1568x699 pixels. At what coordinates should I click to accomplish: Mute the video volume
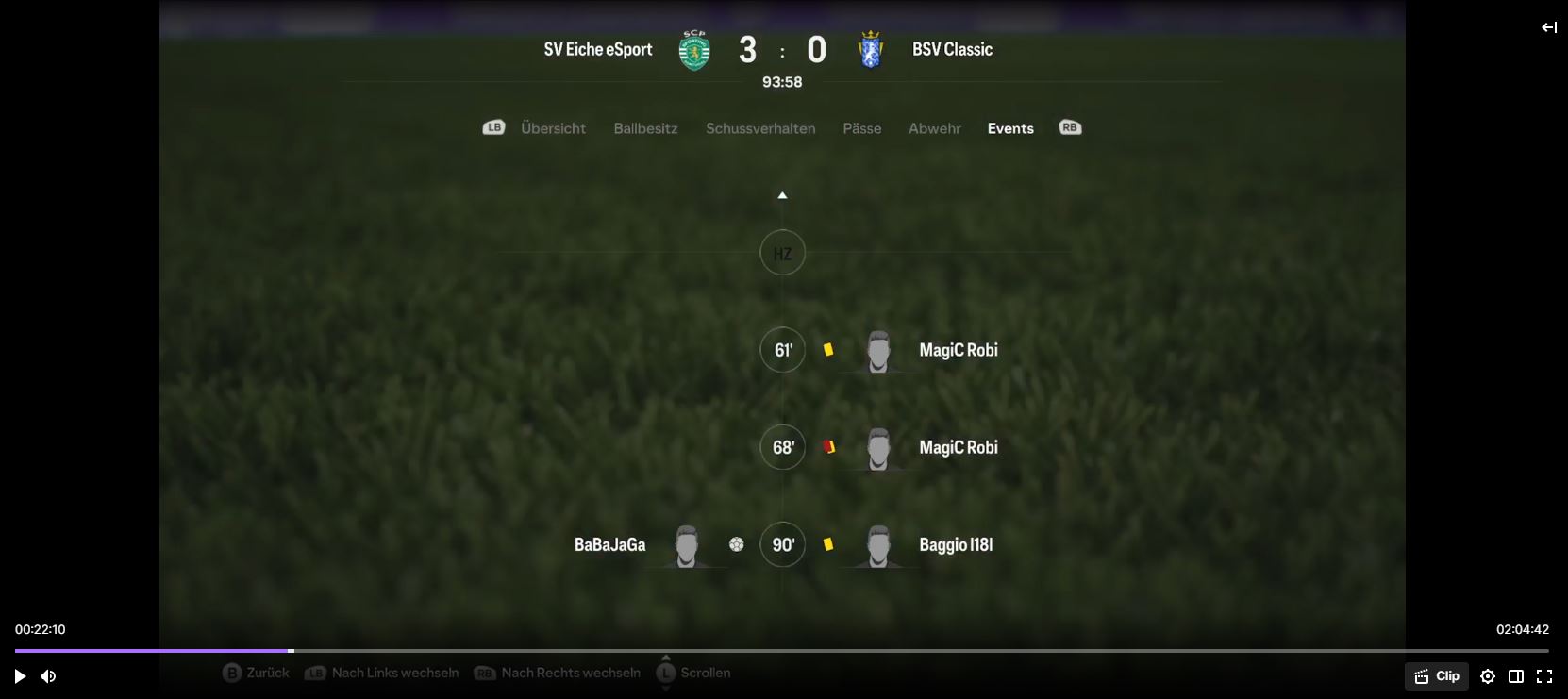tap(48, 676)
